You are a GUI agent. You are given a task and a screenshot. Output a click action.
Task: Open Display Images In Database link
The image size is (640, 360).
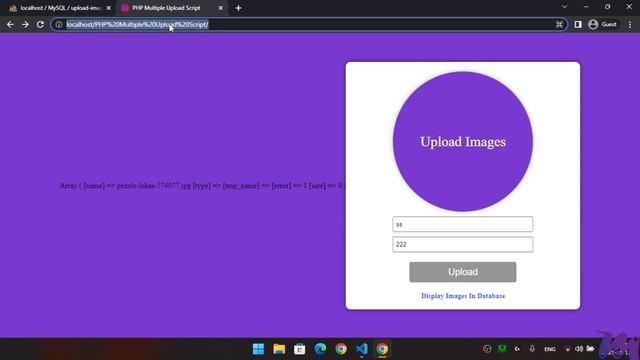[x=463, y=296]
